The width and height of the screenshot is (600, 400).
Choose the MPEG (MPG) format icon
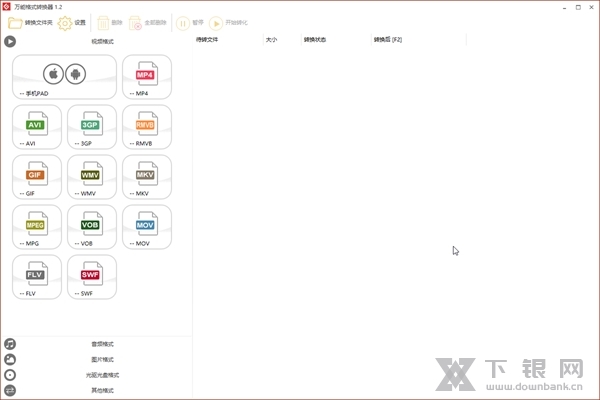[37, 227]
